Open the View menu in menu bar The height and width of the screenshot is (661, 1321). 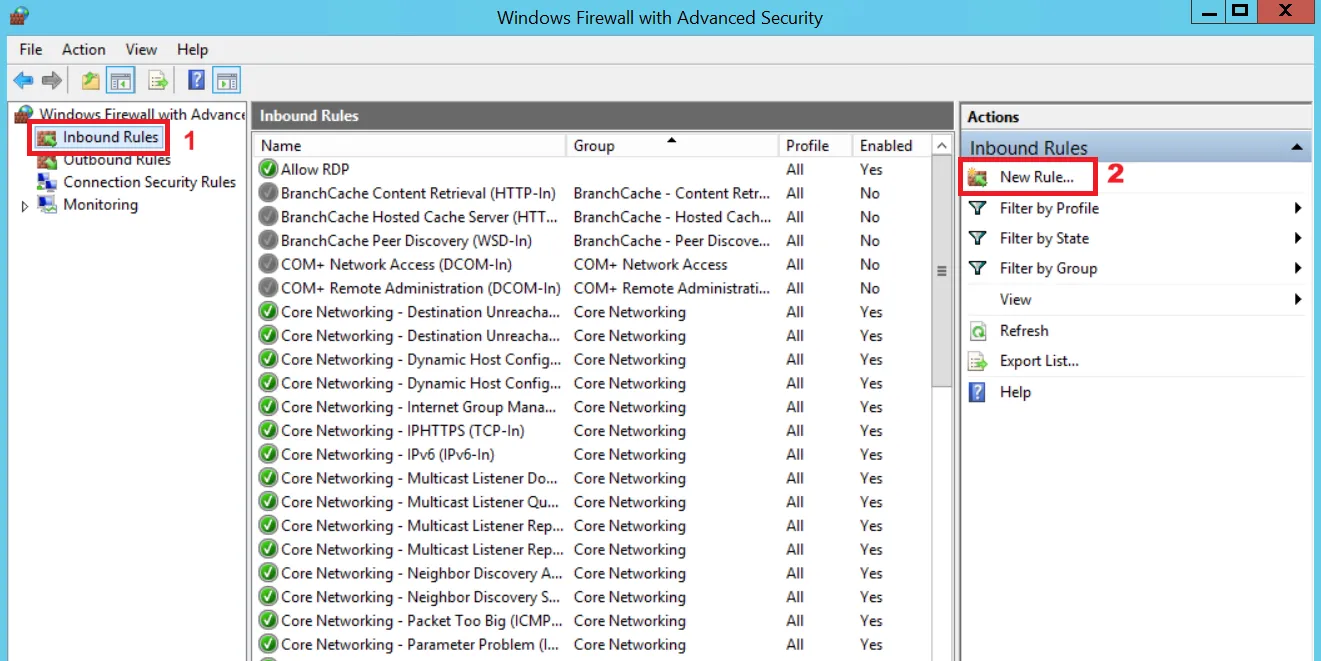pyautogui.click(x=141, y=49)
